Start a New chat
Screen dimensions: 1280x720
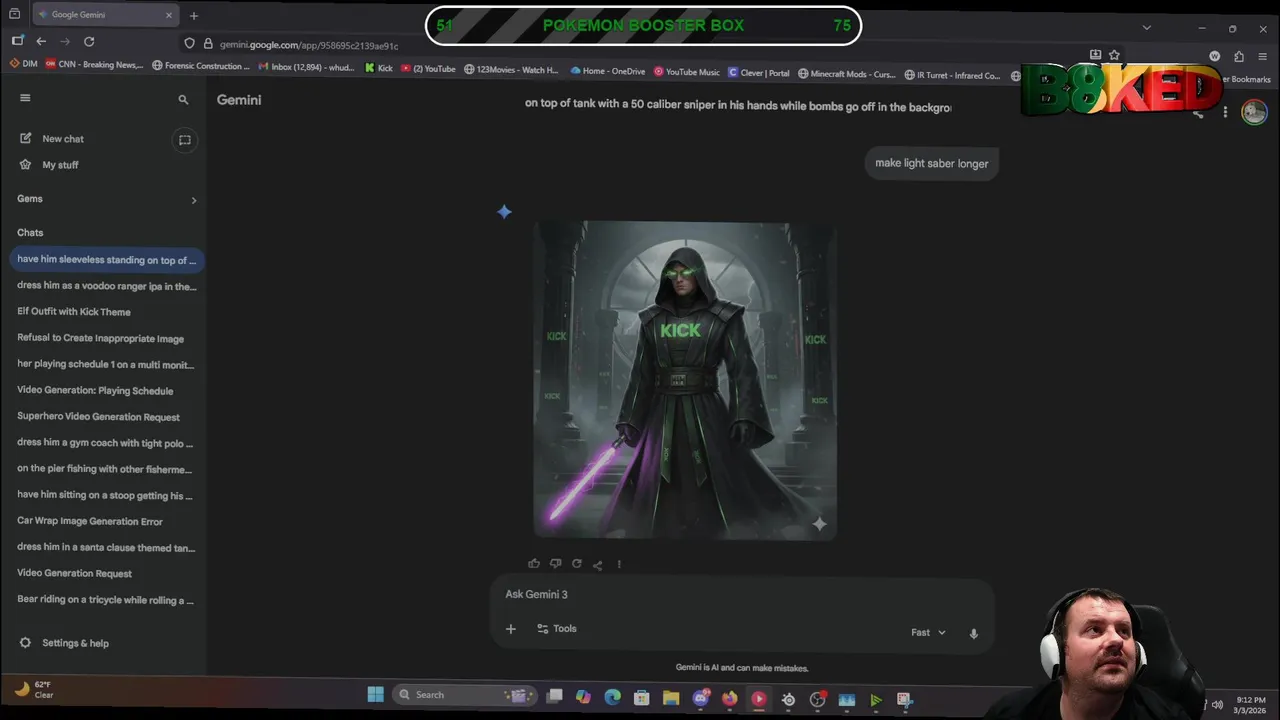point(62,139)
